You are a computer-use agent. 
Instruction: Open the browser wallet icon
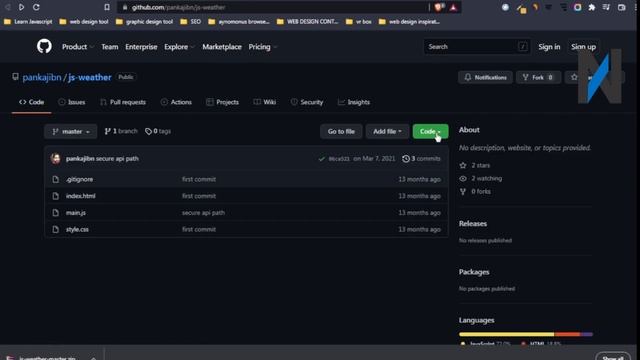[621, 7]
